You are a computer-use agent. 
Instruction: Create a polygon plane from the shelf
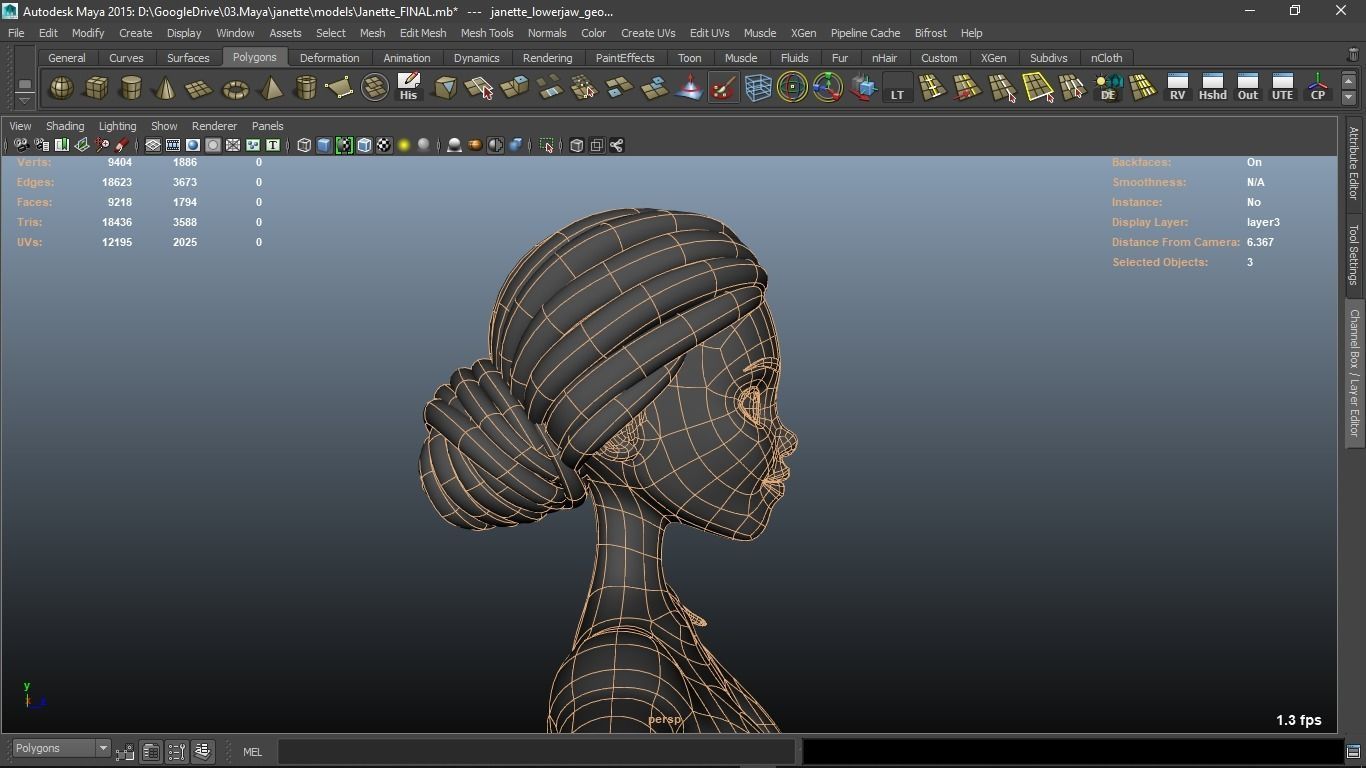(200, 88)
